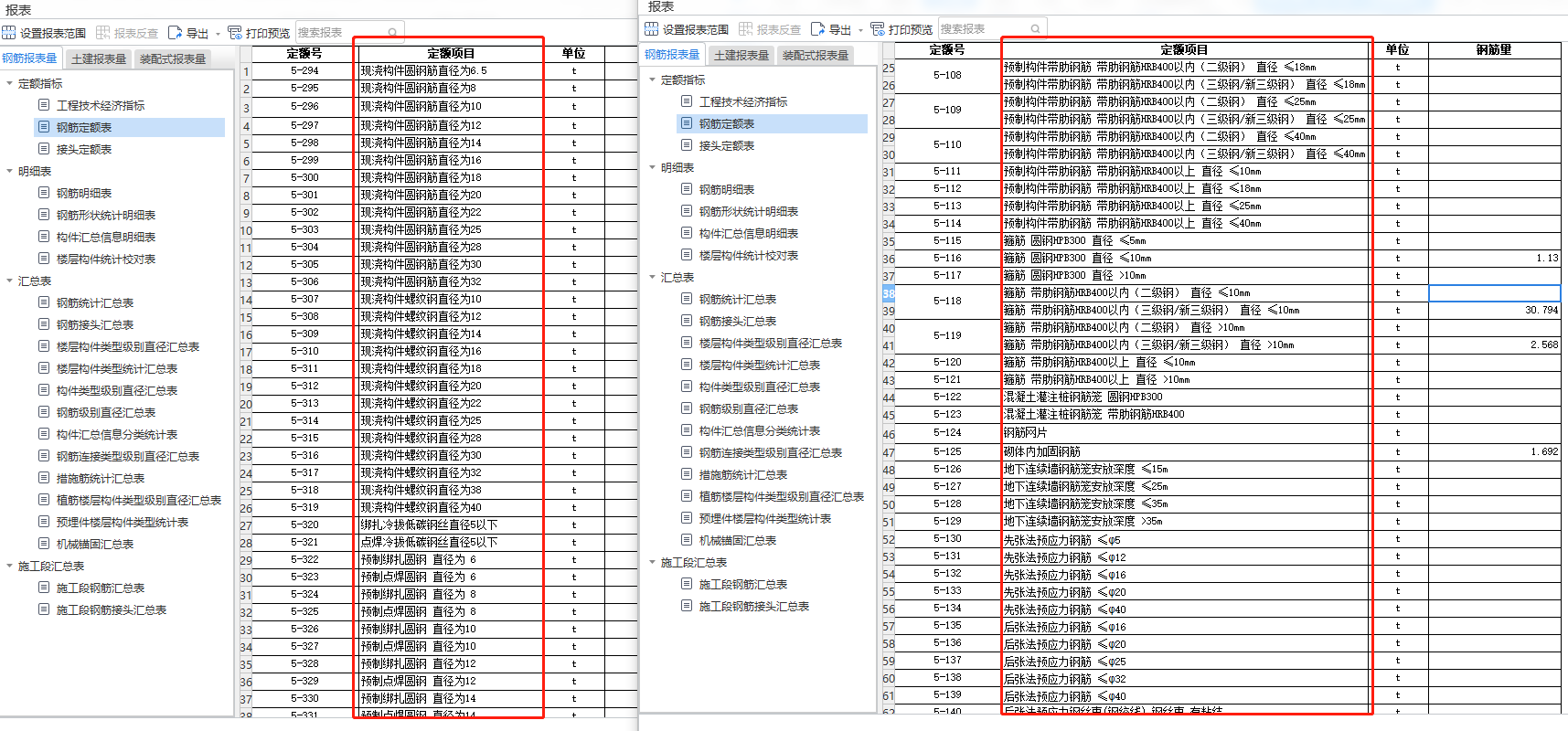Switch to 钢筋报表量 tab in right window
1568x731 pixels.
(x=672, y=55)
